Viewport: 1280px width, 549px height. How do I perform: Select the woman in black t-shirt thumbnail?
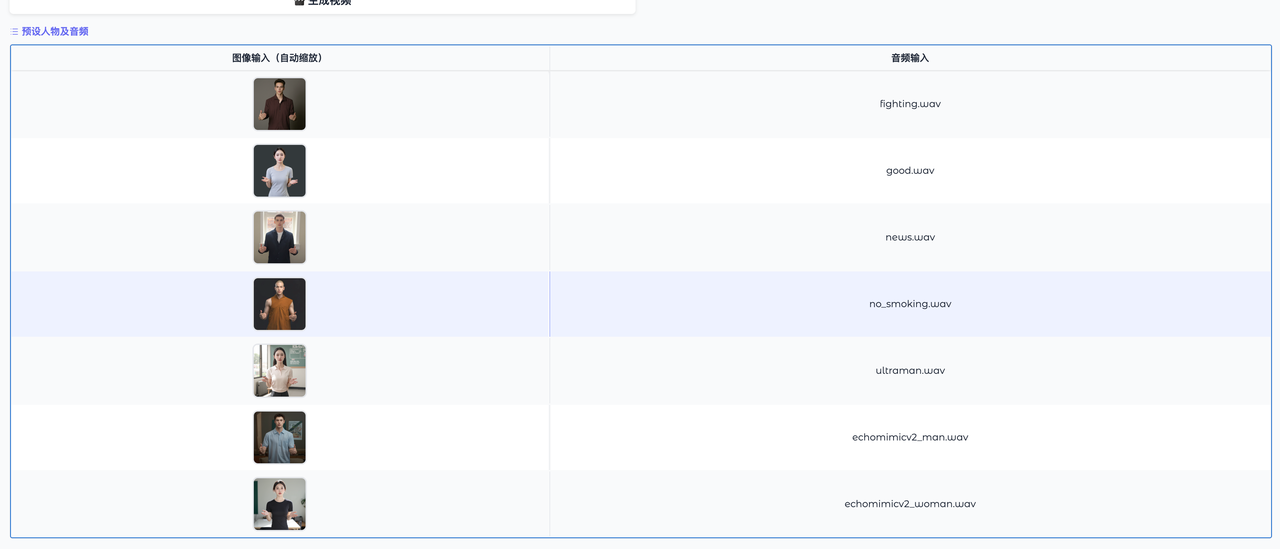click(x=279, y=504)
